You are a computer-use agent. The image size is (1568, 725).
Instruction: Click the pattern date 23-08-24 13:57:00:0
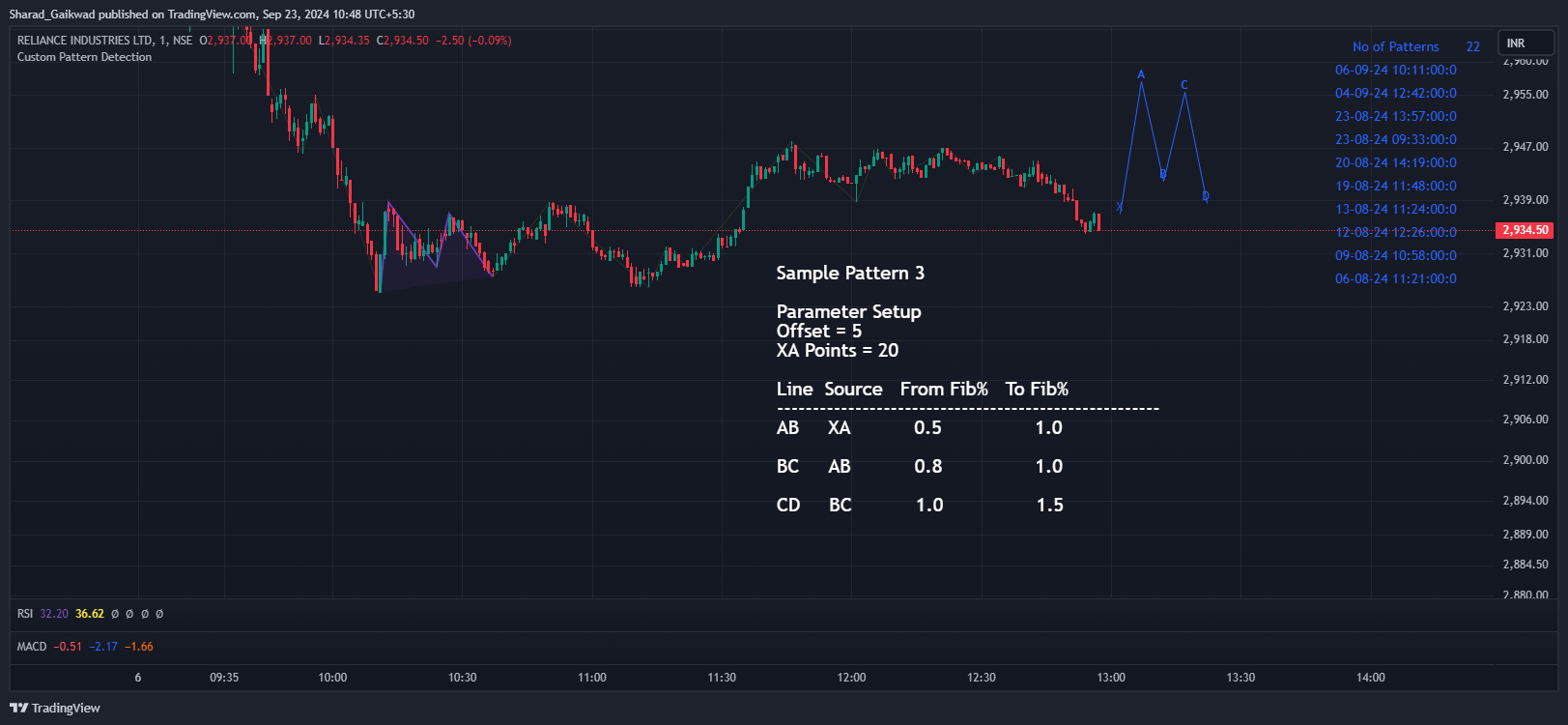click(x=1395, y=116)
